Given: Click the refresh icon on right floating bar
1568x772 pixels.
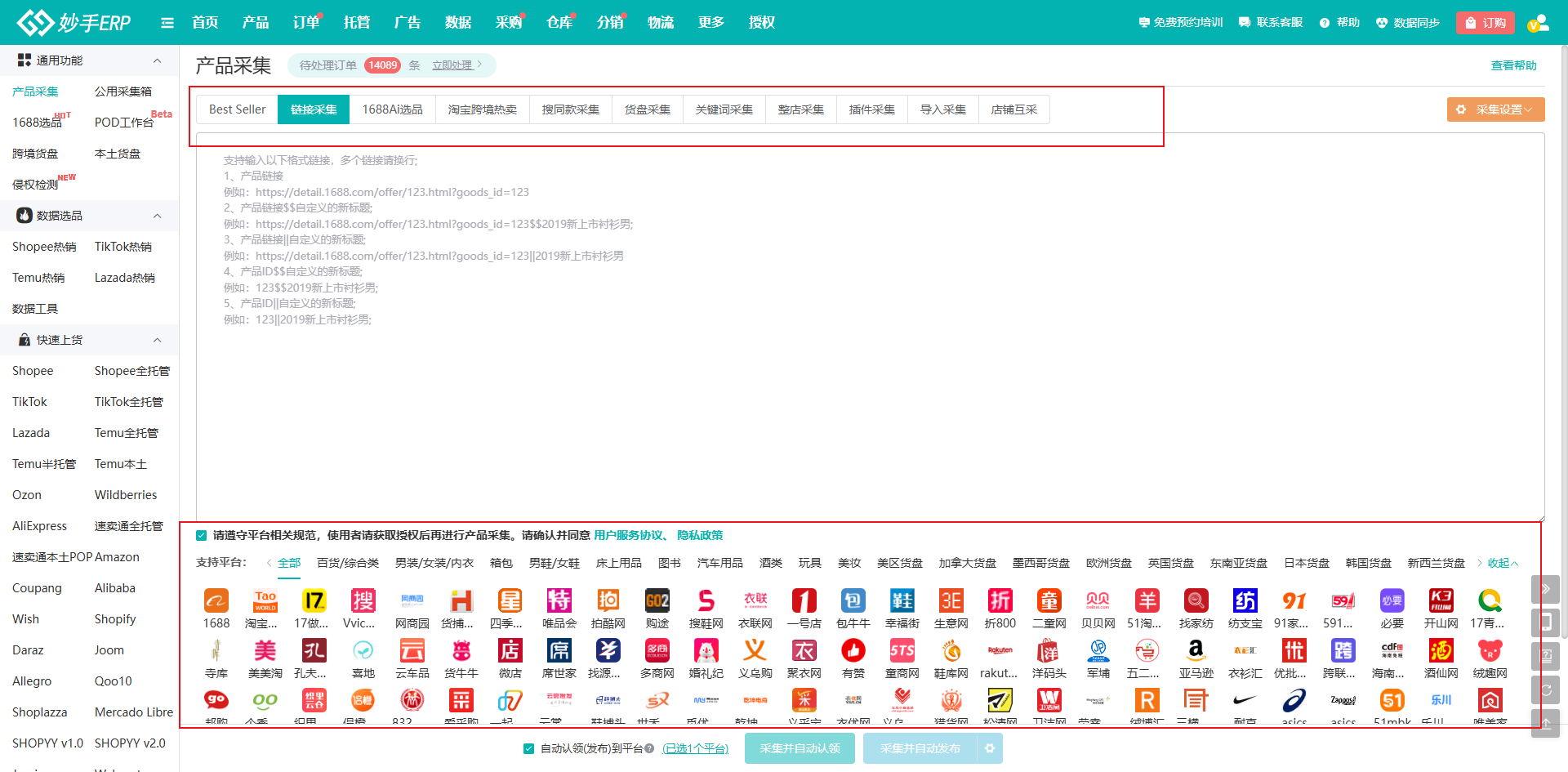Looking at the screenshot, I should (x=1545, y=690).
